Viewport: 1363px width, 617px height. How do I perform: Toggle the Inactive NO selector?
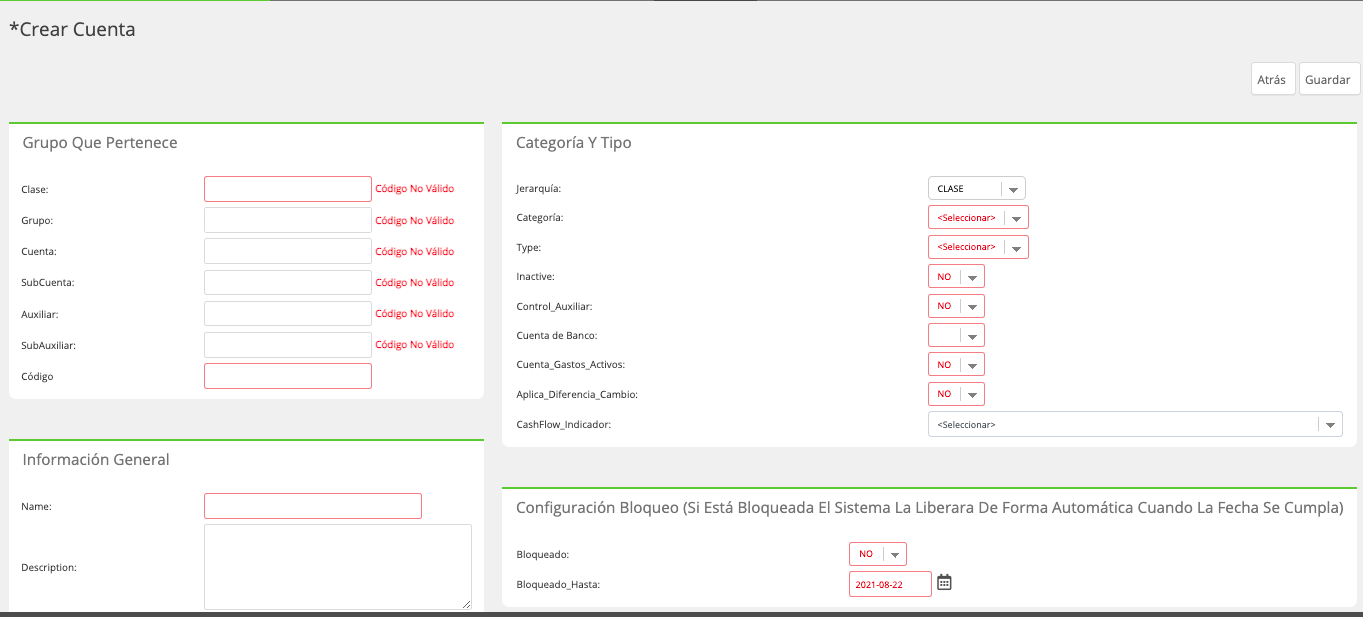coord(956,276)
